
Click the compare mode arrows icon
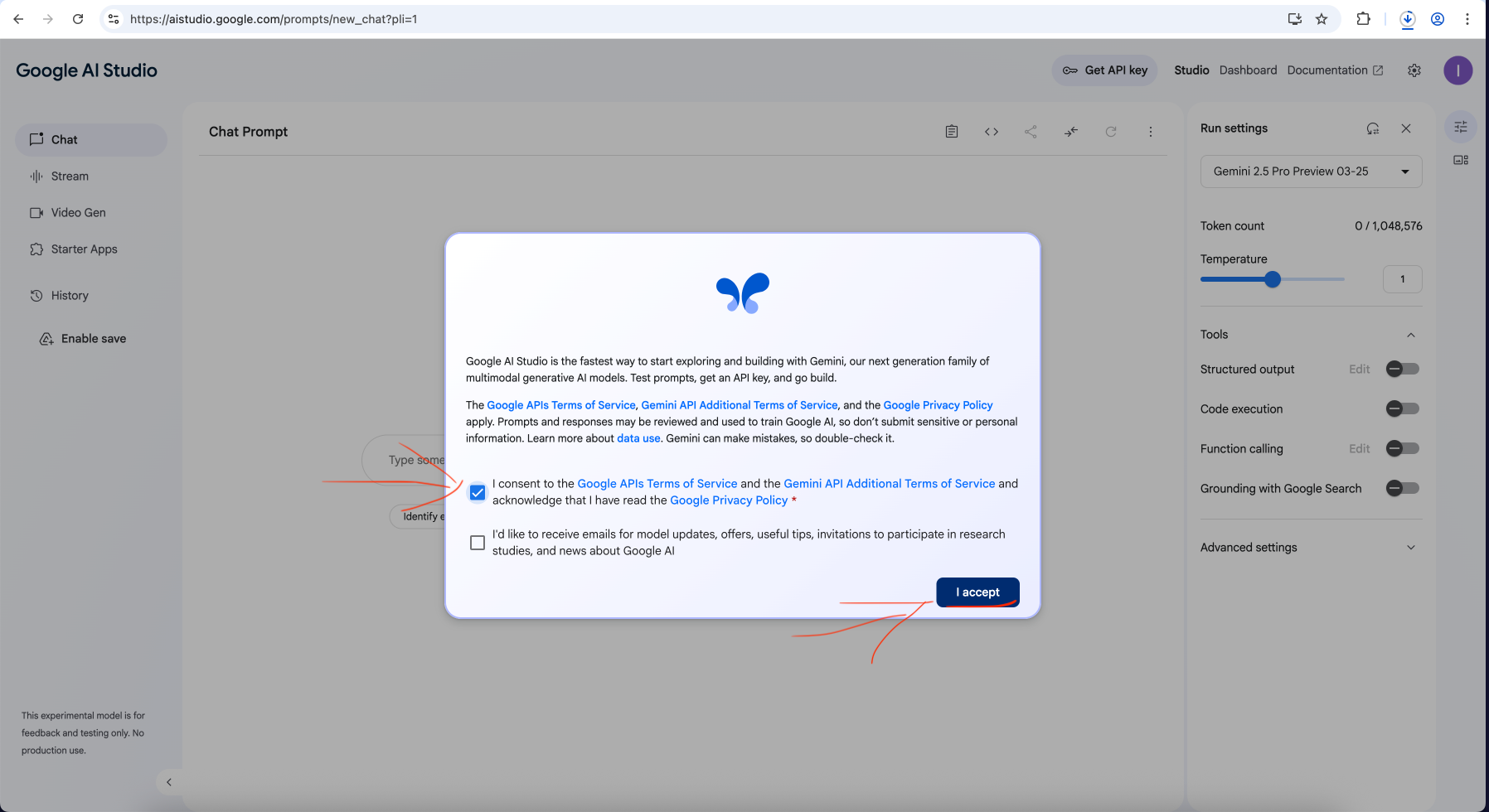(1071, 132)
